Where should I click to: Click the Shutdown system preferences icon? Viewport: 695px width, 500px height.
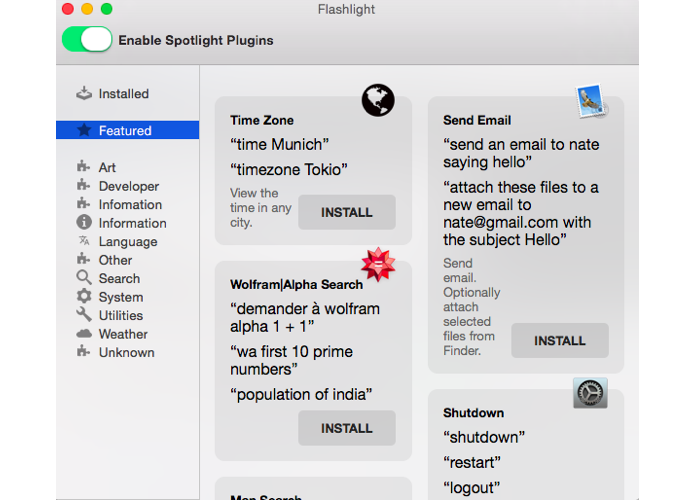pos(590,393)
